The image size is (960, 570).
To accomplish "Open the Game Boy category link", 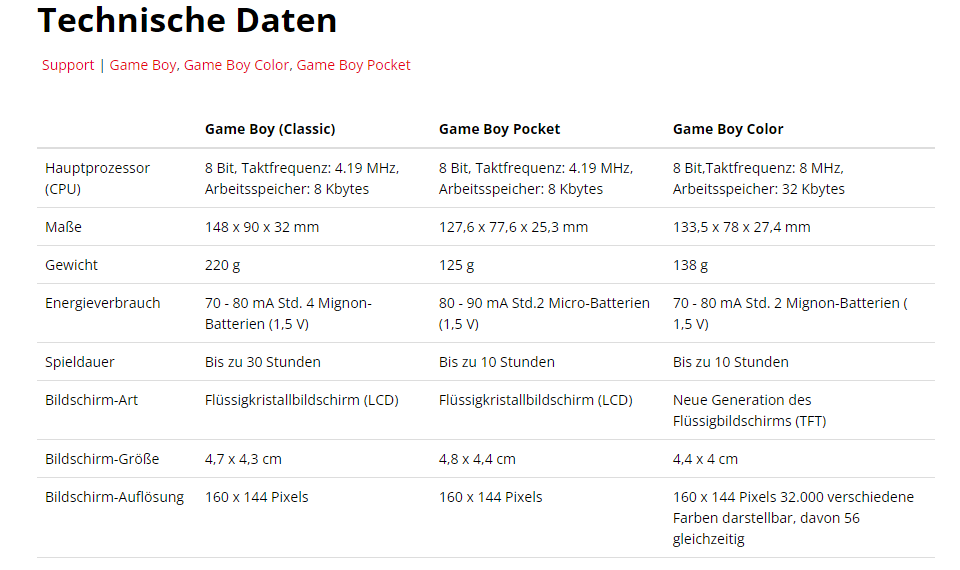I will click(143, 65).
